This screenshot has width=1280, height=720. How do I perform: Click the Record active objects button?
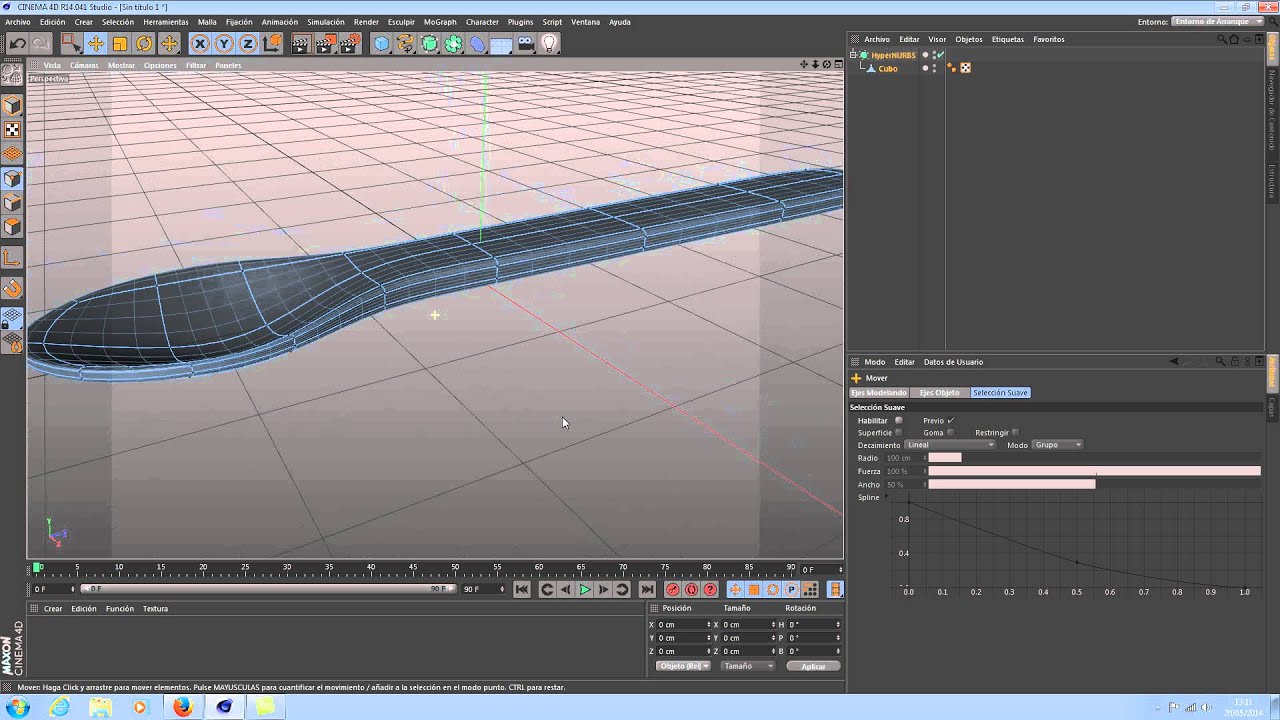coord(673,590)
